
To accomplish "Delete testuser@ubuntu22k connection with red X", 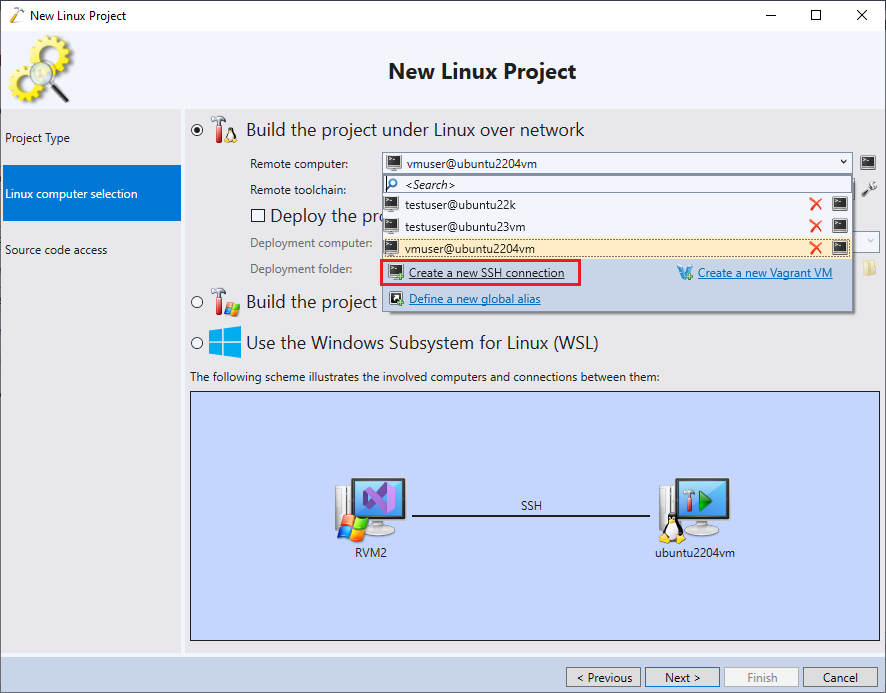I will (815, 204).
